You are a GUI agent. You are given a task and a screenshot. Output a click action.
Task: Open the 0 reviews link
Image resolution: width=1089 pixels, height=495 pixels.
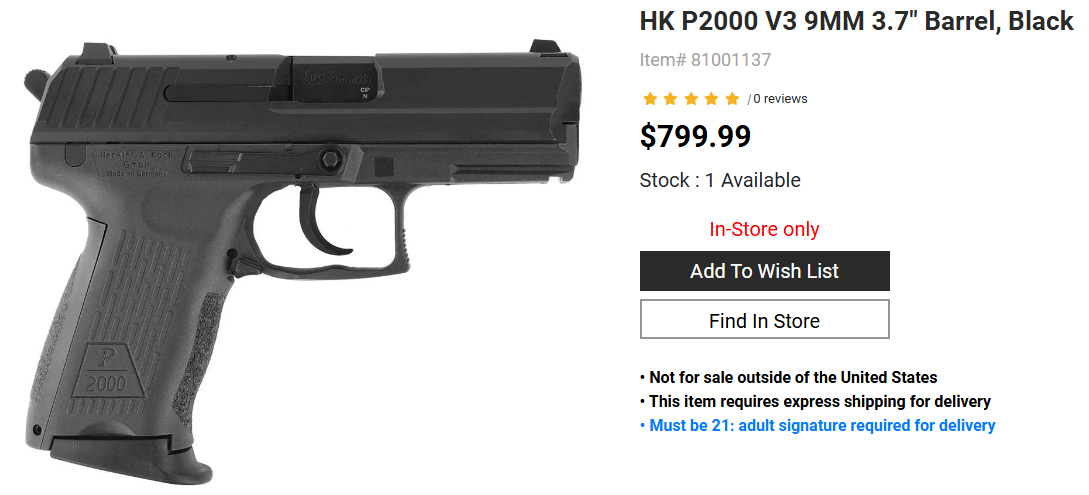[780, 99]
